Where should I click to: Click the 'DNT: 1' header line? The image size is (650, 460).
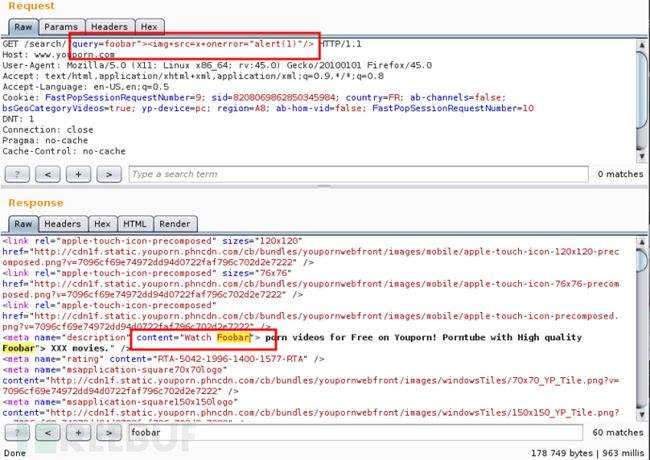[x=18, y=119]
